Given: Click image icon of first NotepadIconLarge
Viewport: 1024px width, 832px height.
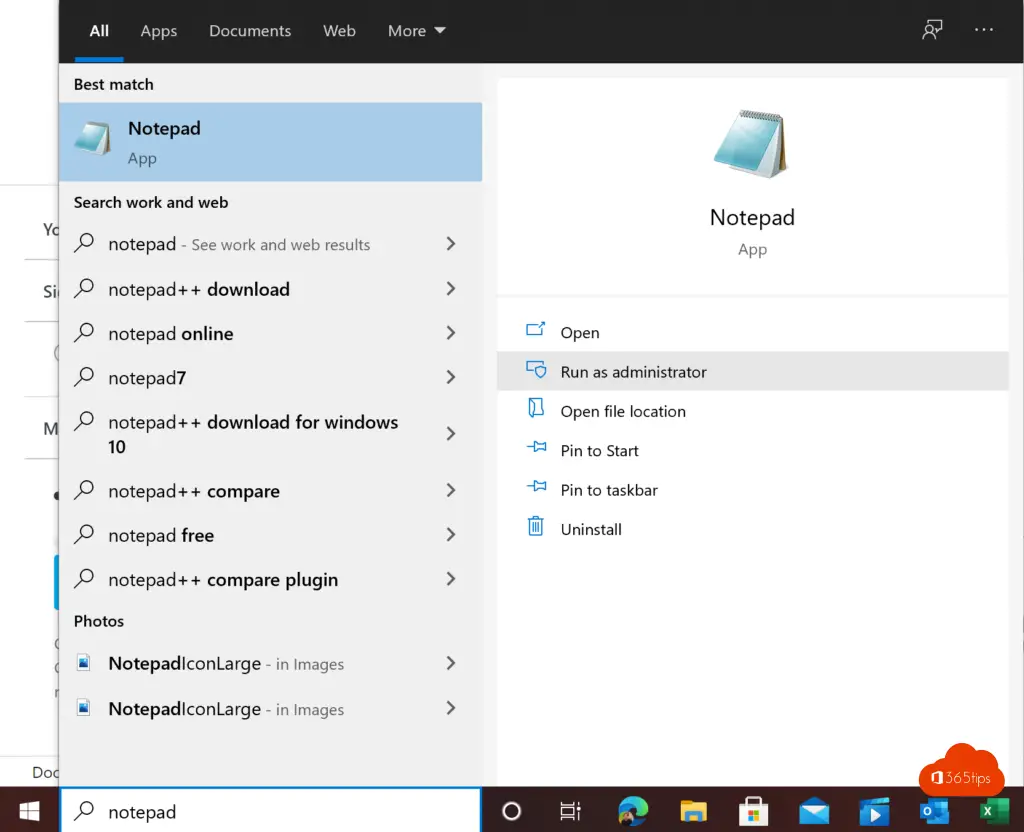Looking at the screenshot, I should coord(84,663).
